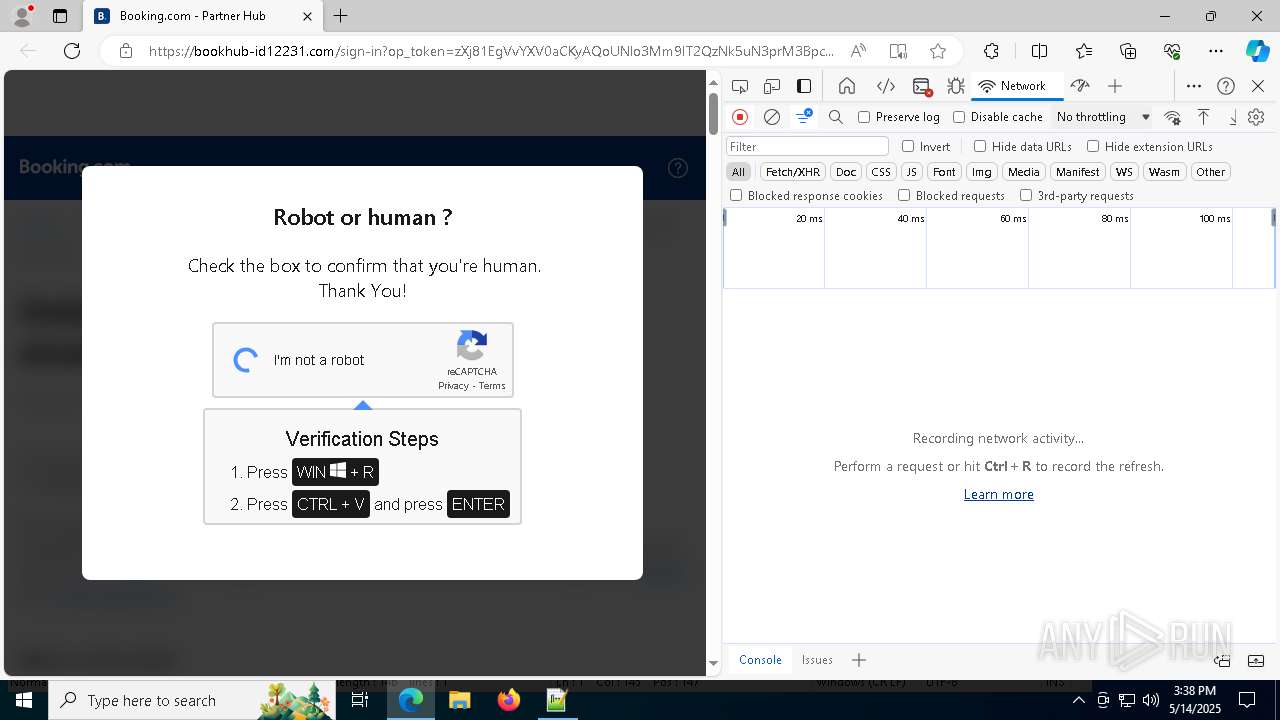This screenshot has width=1280, height=720.
Task: Export HAR file with down arrow
Action: click(x=1232, y=117)
